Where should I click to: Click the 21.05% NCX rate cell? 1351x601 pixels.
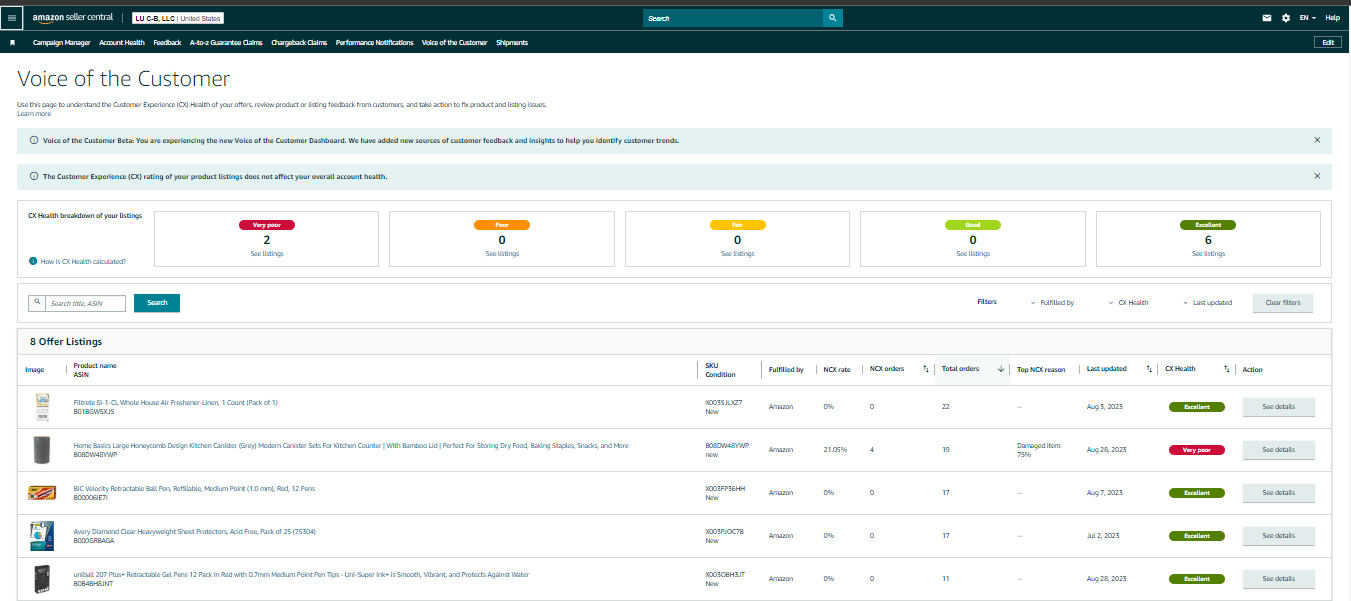835,450
